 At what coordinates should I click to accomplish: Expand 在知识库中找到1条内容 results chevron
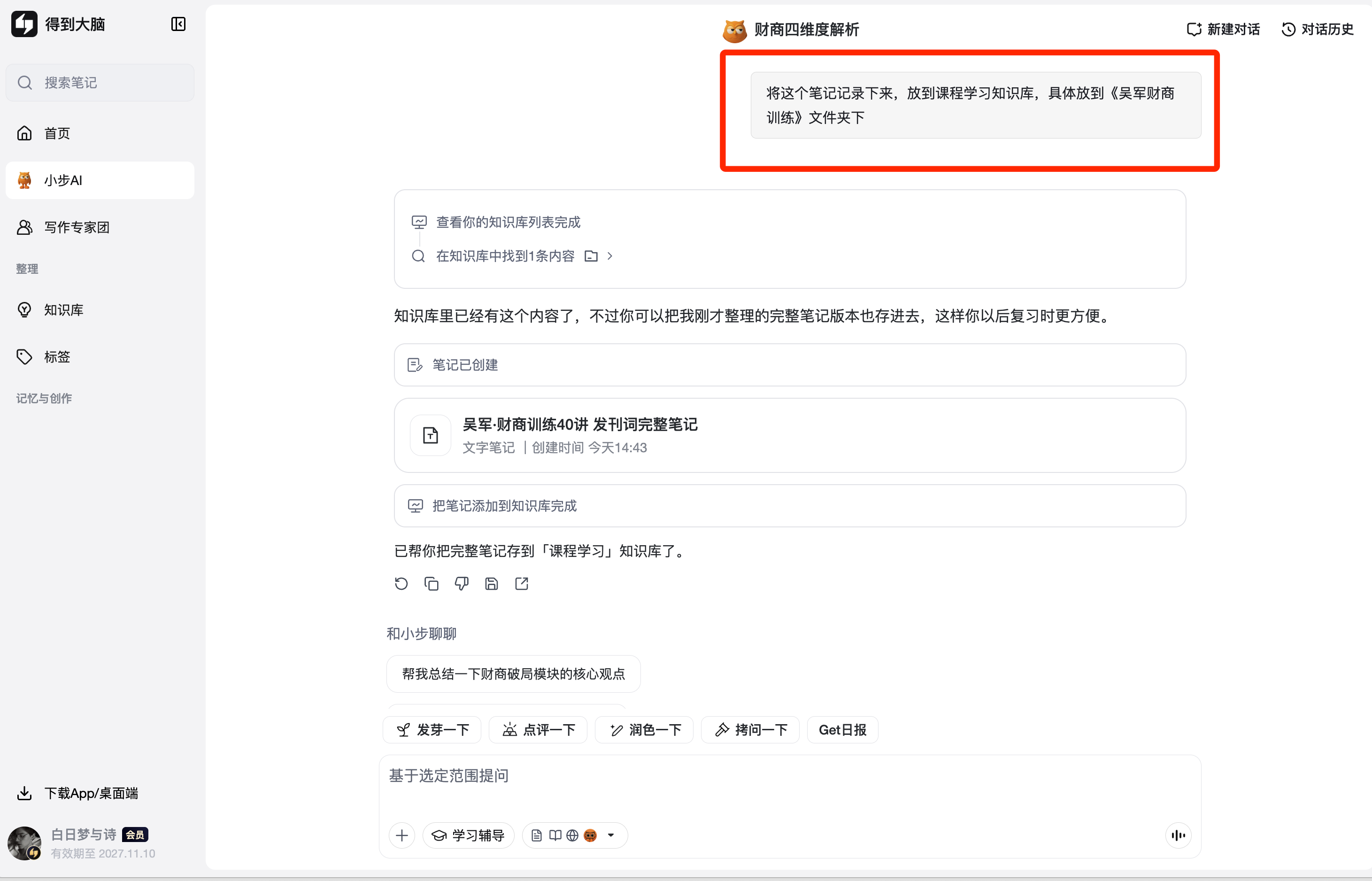coord(610,256)
